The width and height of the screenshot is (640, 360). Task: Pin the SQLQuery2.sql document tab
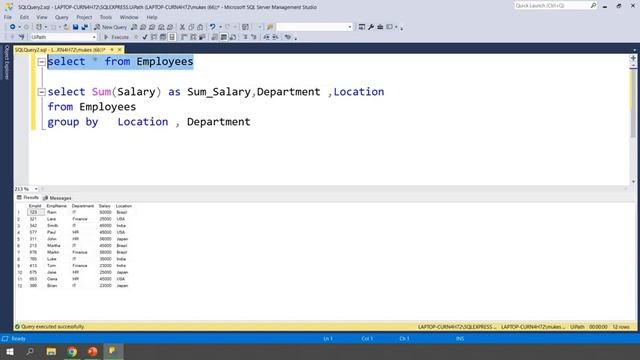click(x=112, y=50)
